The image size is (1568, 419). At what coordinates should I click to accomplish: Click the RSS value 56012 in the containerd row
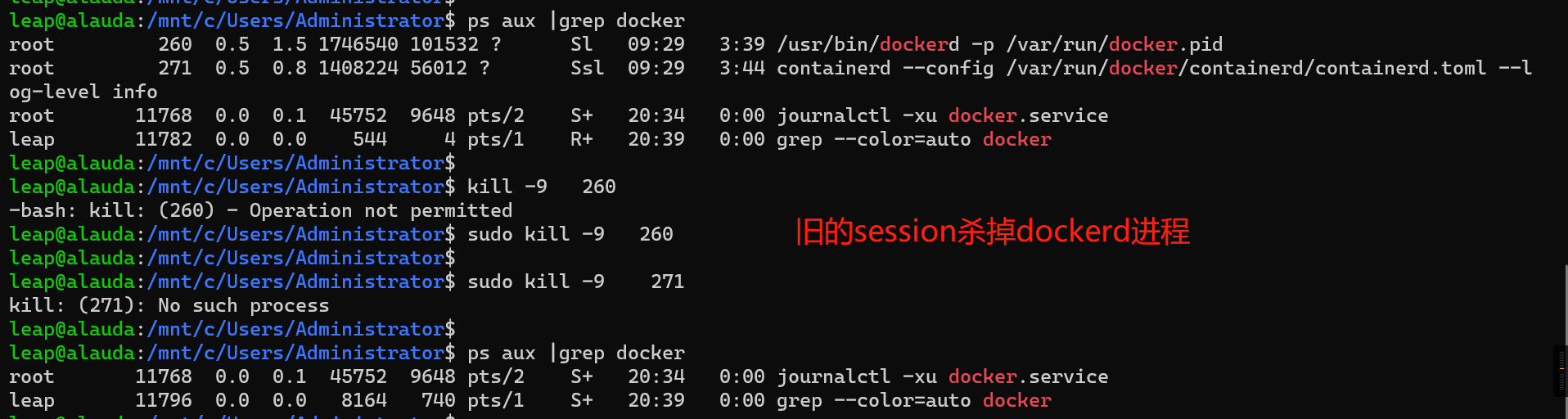(439, 68)
